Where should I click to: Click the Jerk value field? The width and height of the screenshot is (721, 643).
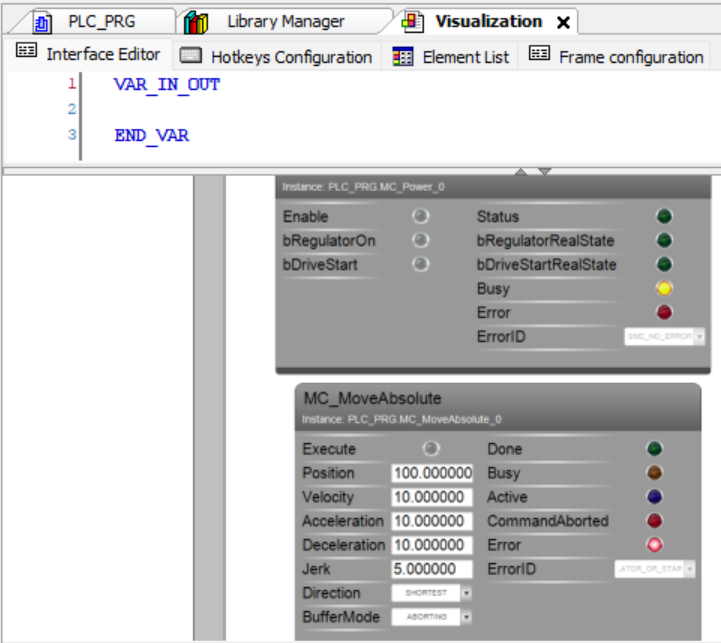432,569
